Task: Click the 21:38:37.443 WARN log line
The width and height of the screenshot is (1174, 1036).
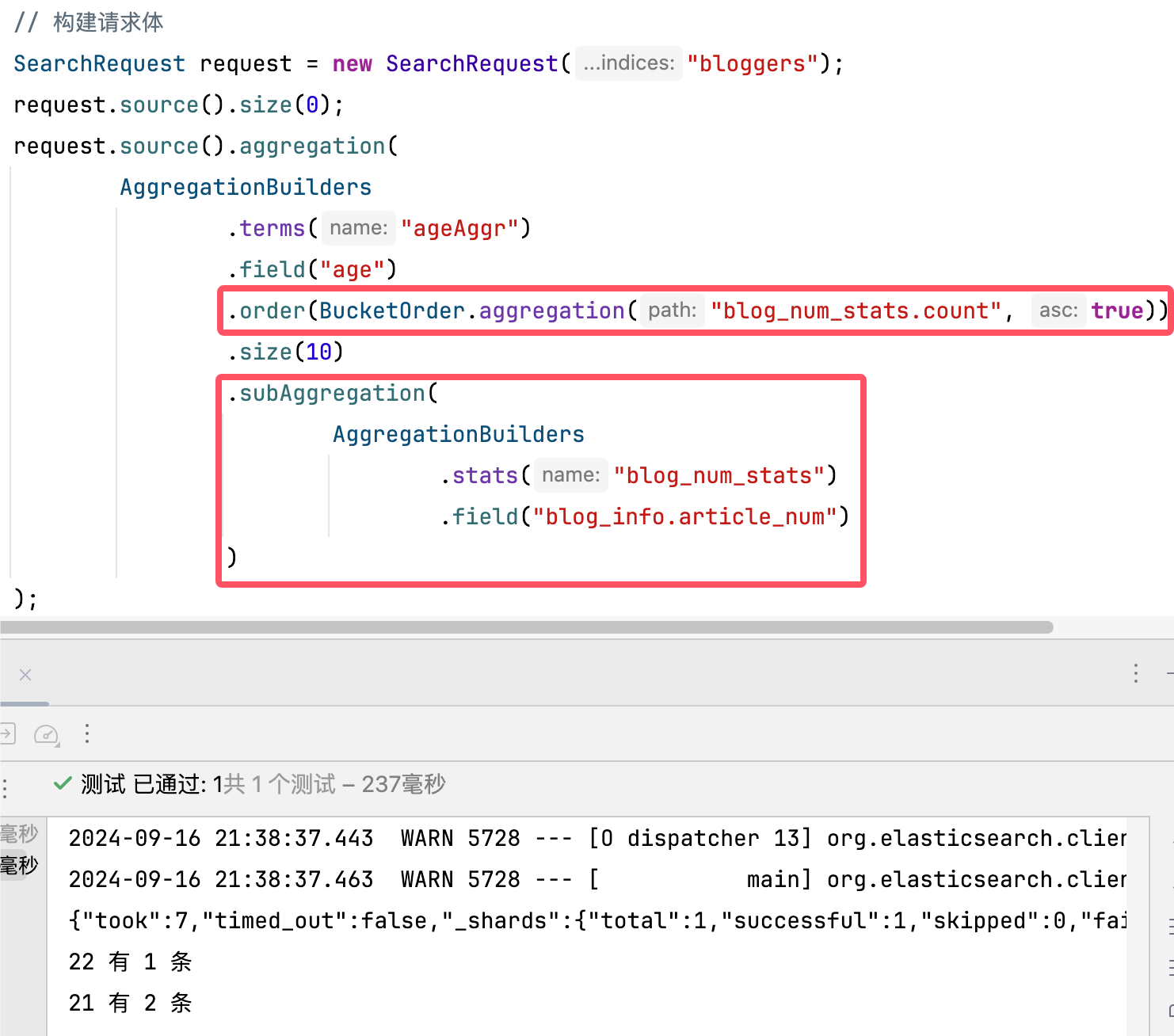Action: tap(597, 838)
